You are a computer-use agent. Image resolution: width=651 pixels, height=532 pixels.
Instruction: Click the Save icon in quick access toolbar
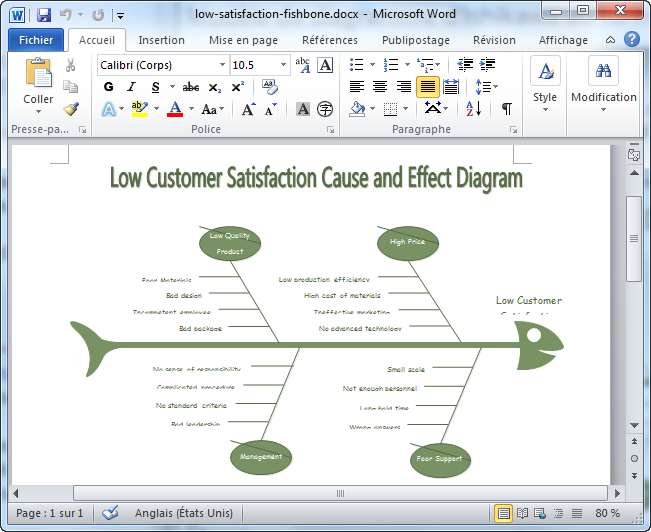[x=43, y=15]
